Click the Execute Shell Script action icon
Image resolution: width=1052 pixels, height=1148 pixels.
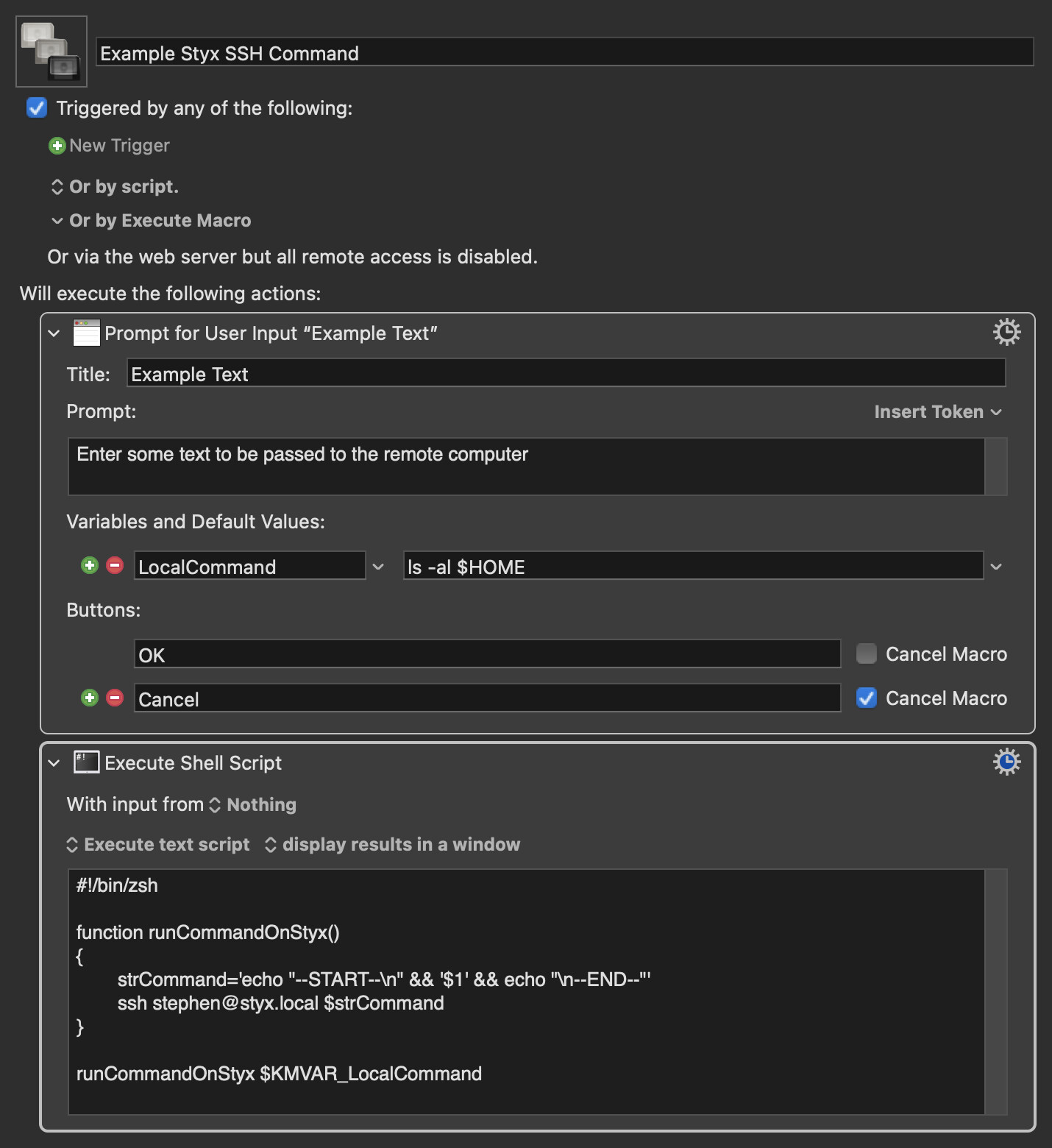click(86, 762)
